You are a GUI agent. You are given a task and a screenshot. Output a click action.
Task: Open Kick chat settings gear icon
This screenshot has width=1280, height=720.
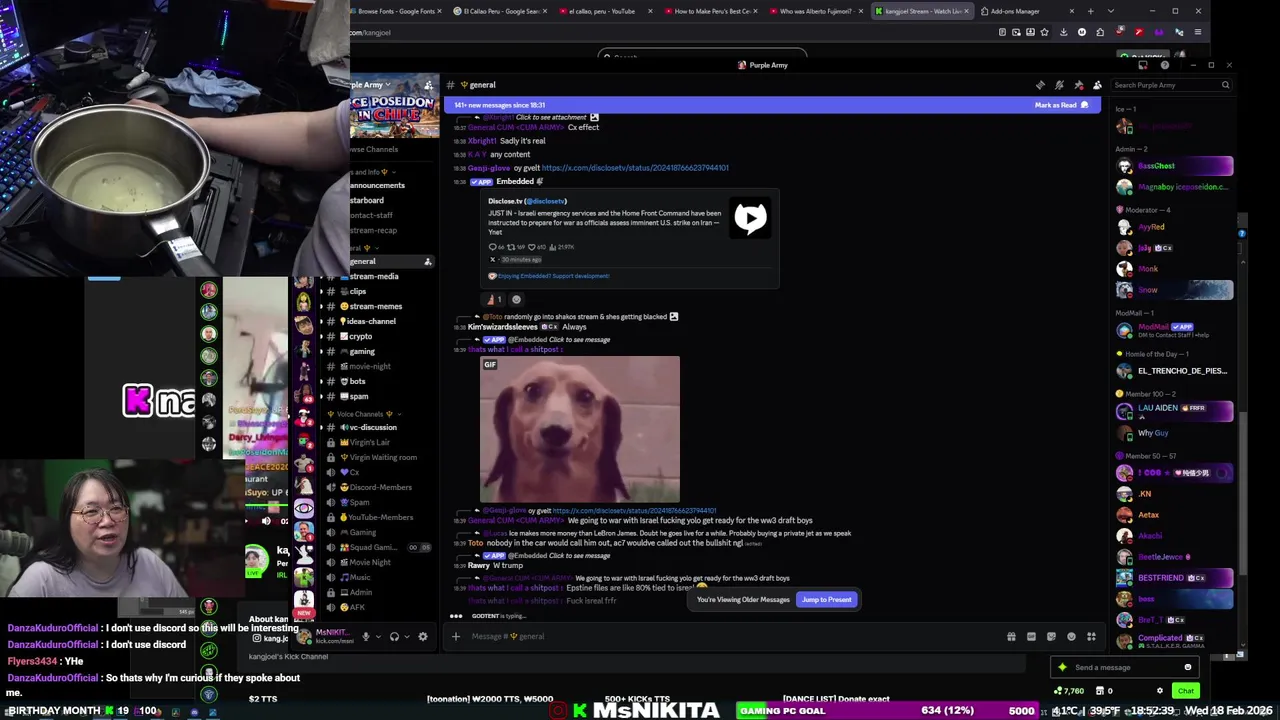click(x=1160, y=691)
